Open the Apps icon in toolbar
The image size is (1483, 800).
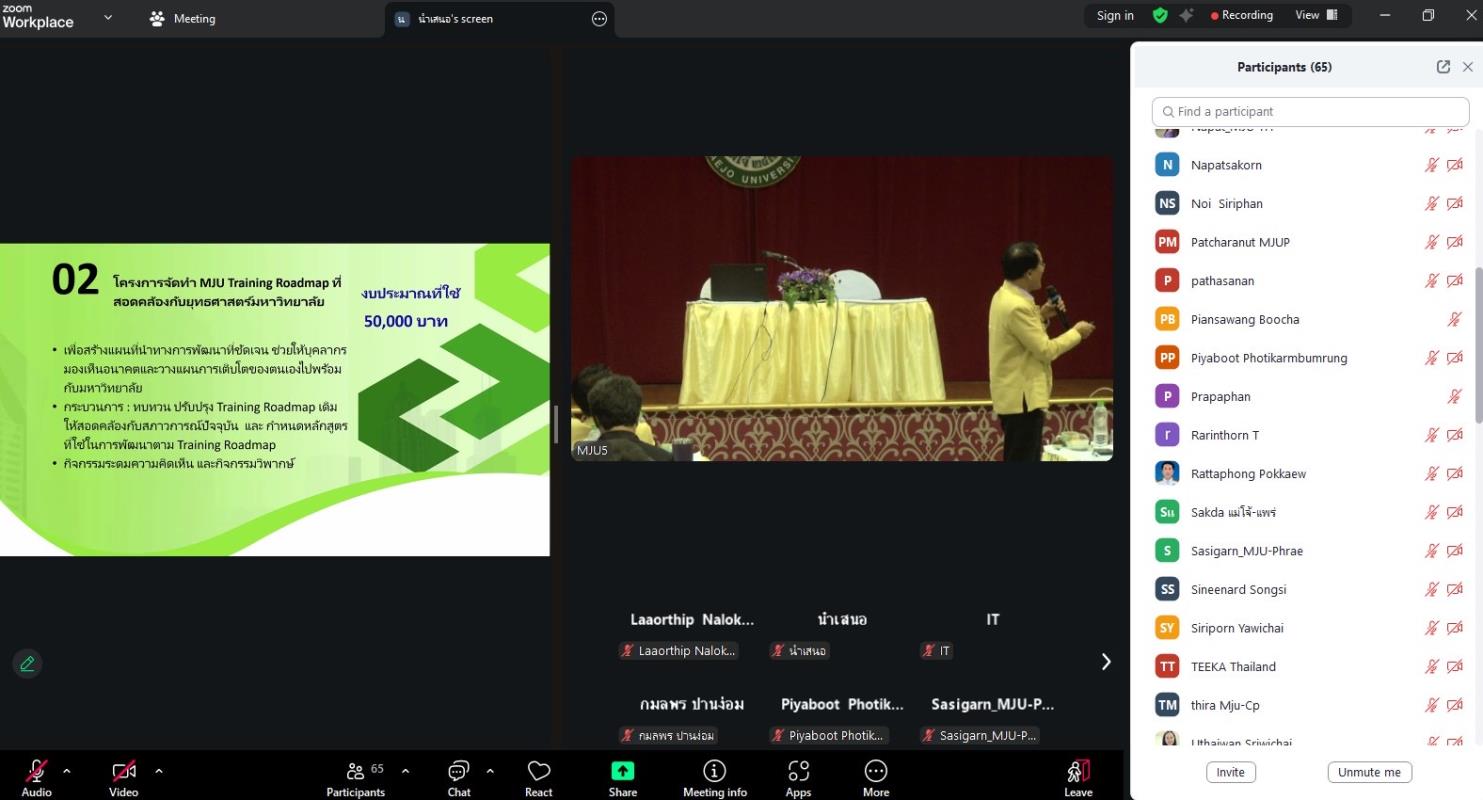[x=798, y=771]
